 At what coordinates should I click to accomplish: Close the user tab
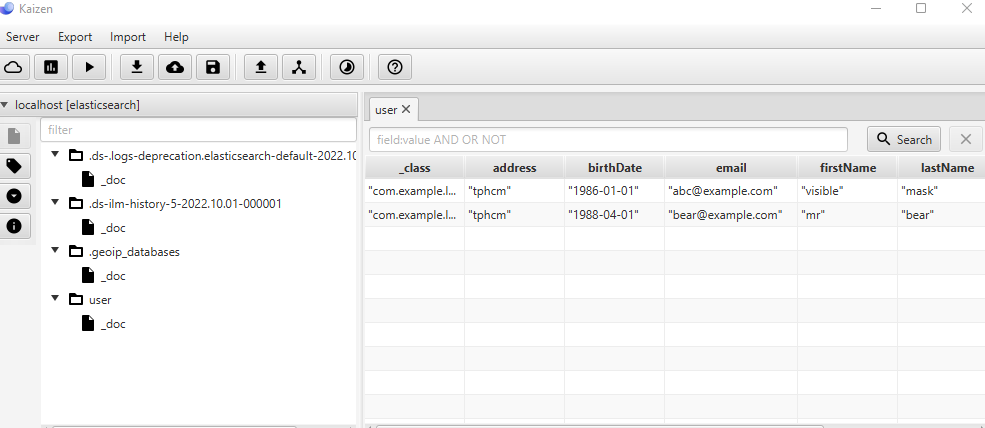406,109
